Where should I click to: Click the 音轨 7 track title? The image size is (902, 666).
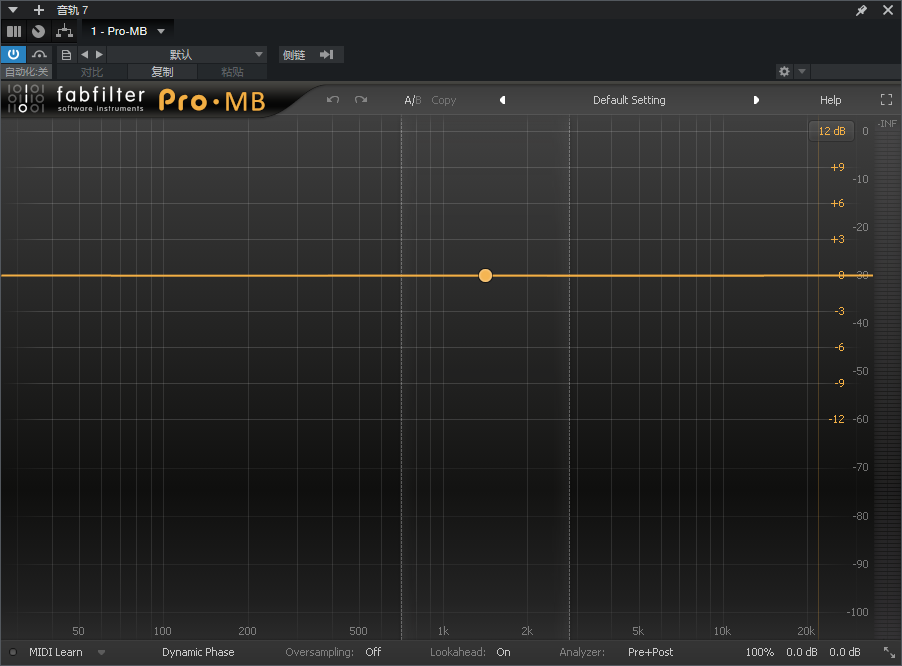(x=72, y=10)
